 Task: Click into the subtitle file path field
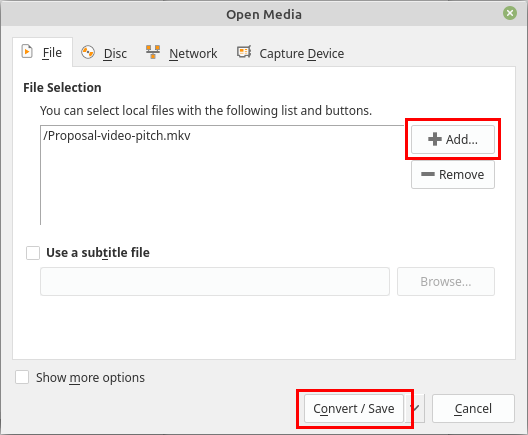click(215, 281)
